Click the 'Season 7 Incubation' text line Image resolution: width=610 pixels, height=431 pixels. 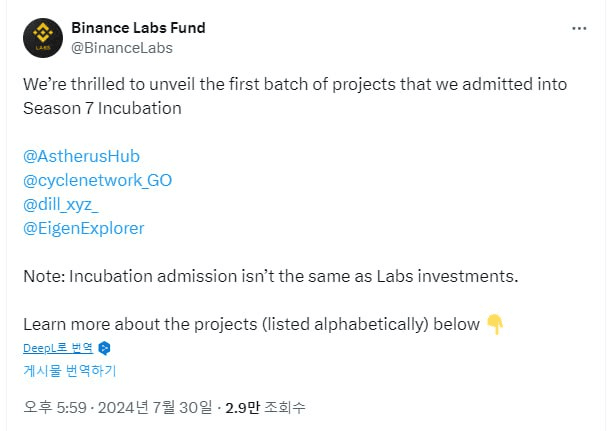click(x=102, y=108)
